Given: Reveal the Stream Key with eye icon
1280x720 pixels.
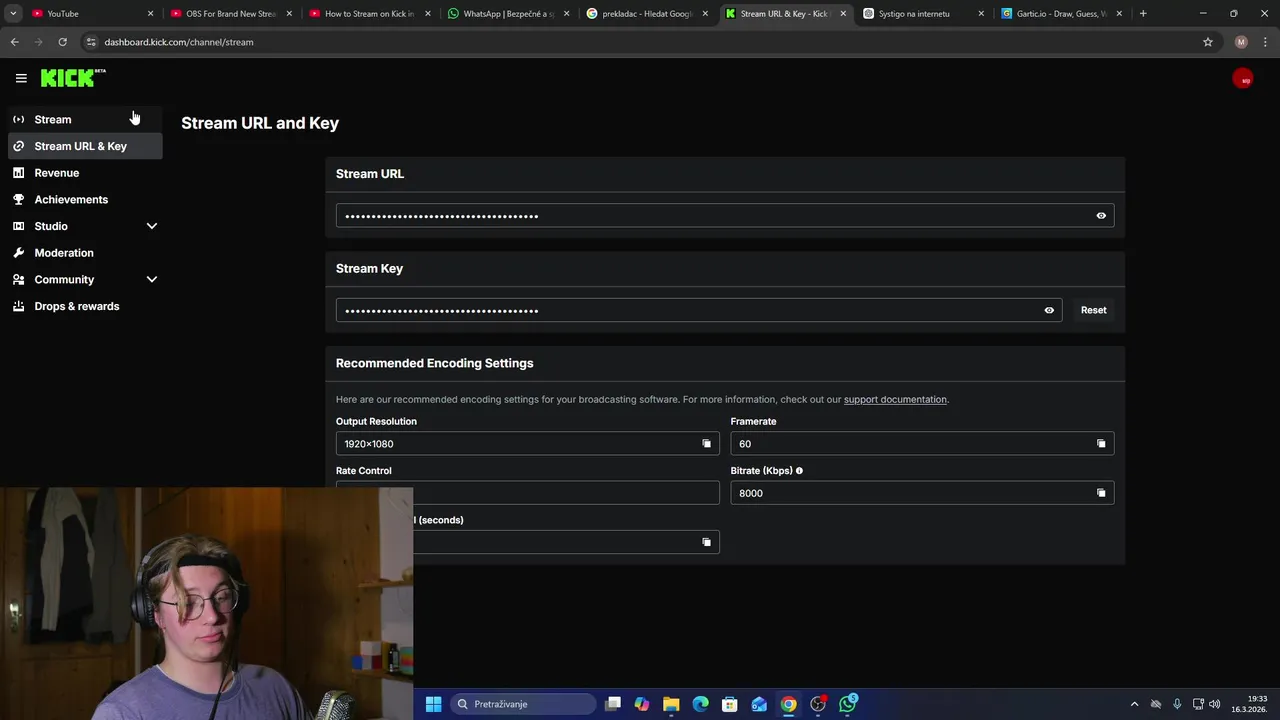Looking at the screenshot, I should pyautogui.click(x=1049, y=310).
